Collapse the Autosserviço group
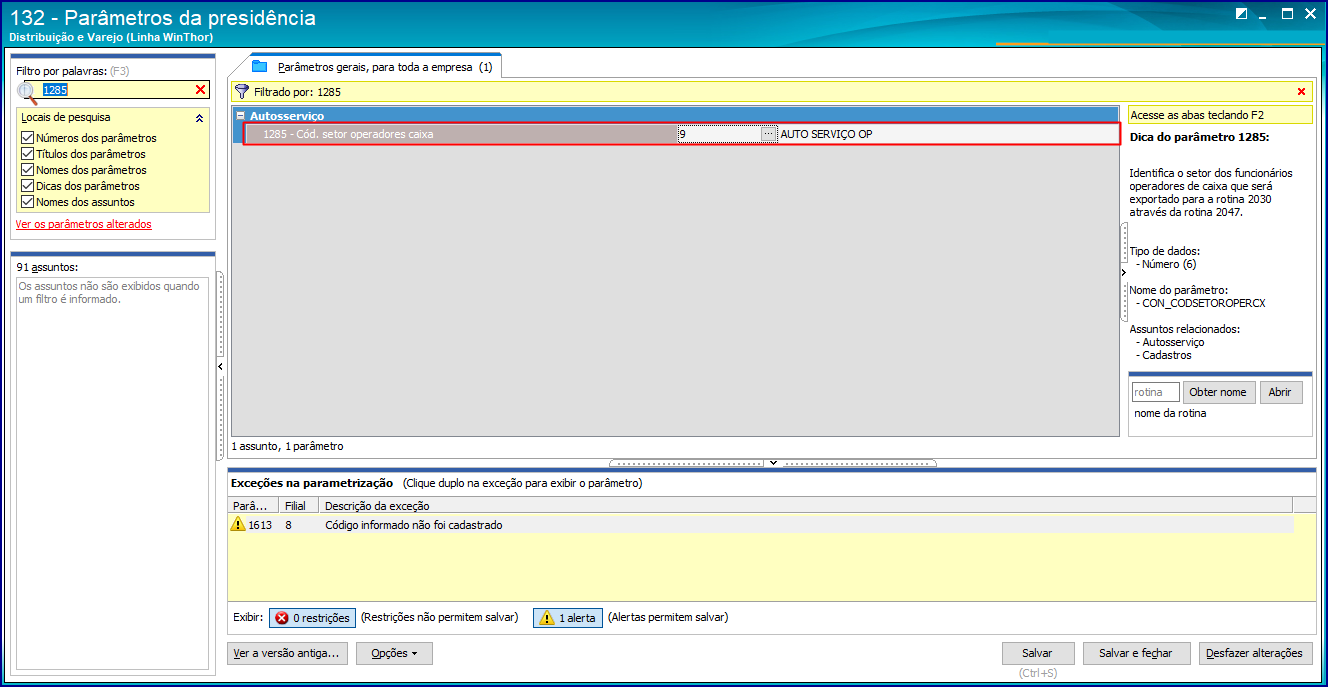The height and width of the screenshot is (687, 1328). click(241, 116)
